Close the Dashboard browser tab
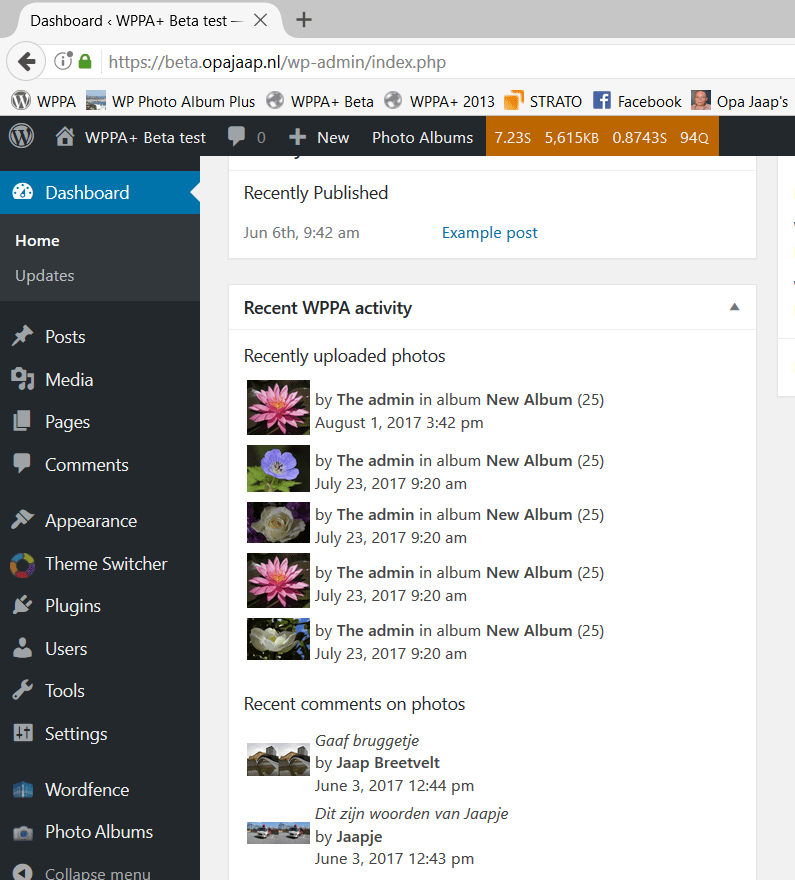 260,20
